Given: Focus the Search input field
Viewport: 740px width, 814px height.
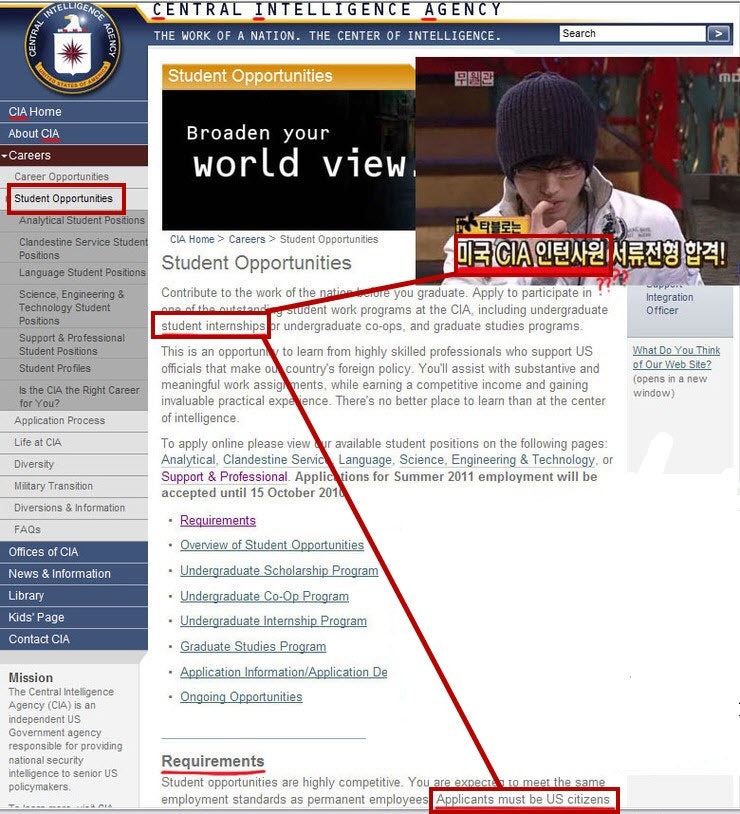Looking at the screenshot, I should pos(632,34).
